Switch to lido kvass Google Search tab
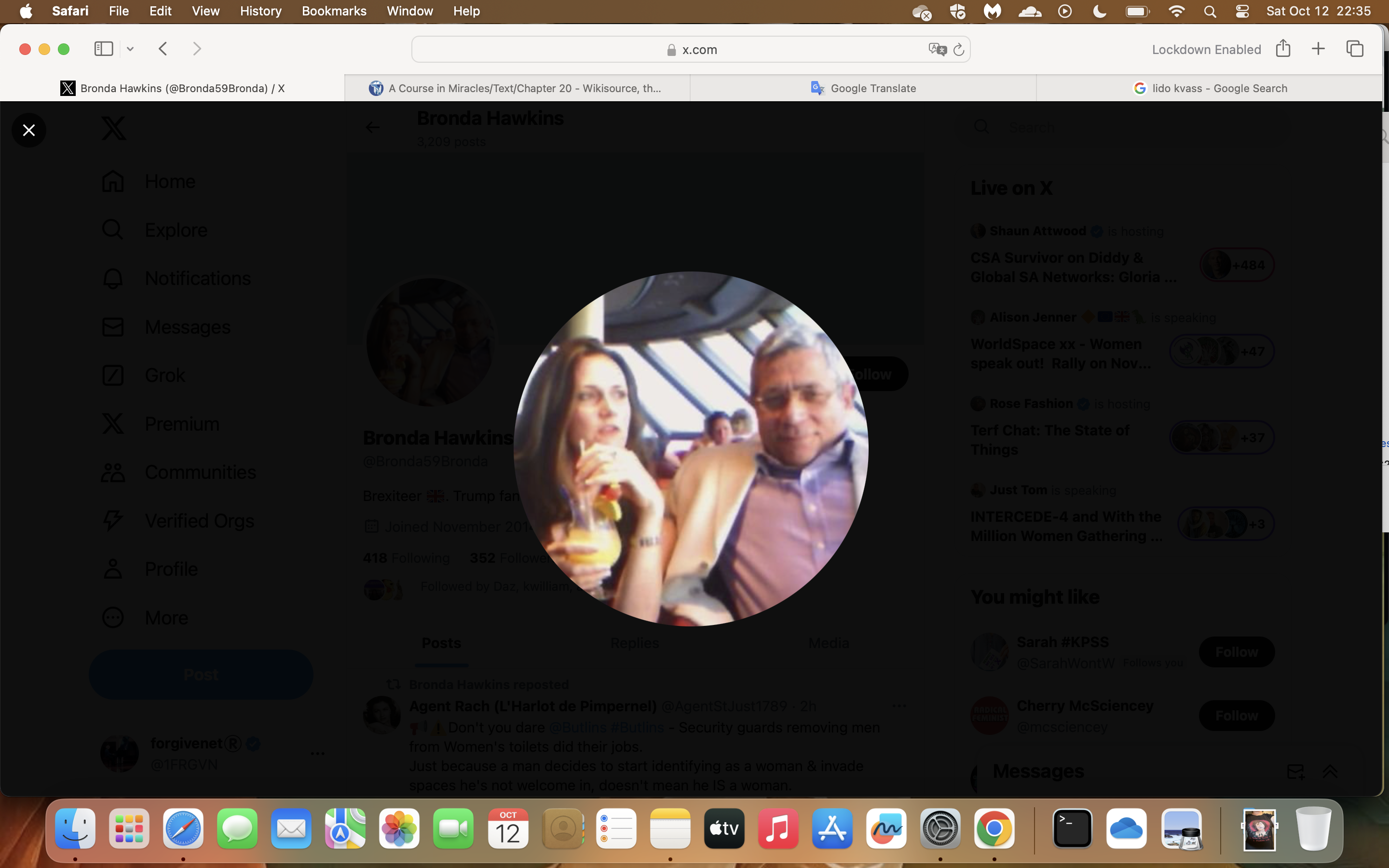The width and height of the screenshot is (1389, 868). (1210, 88)
